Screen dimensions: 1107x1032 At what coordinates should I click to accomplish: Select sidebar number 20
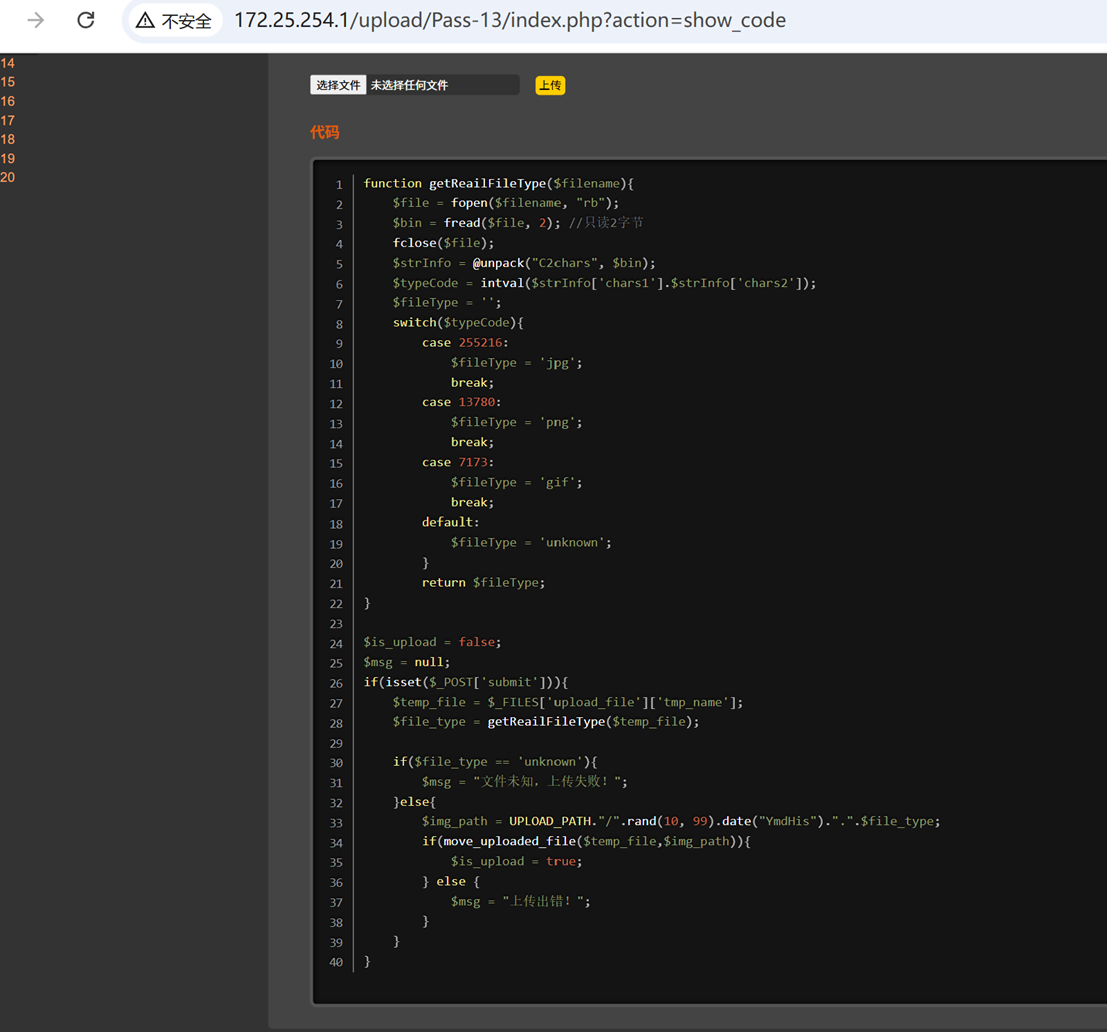click(8, 177)
